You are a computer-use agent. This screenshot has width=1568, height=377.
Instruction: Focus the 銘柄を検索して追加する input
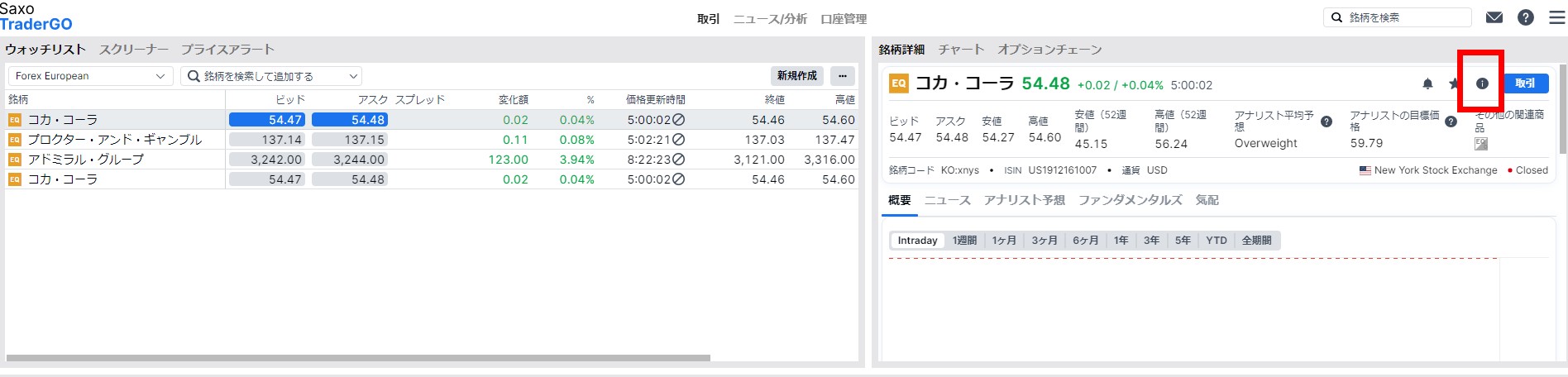click(271, 76)
